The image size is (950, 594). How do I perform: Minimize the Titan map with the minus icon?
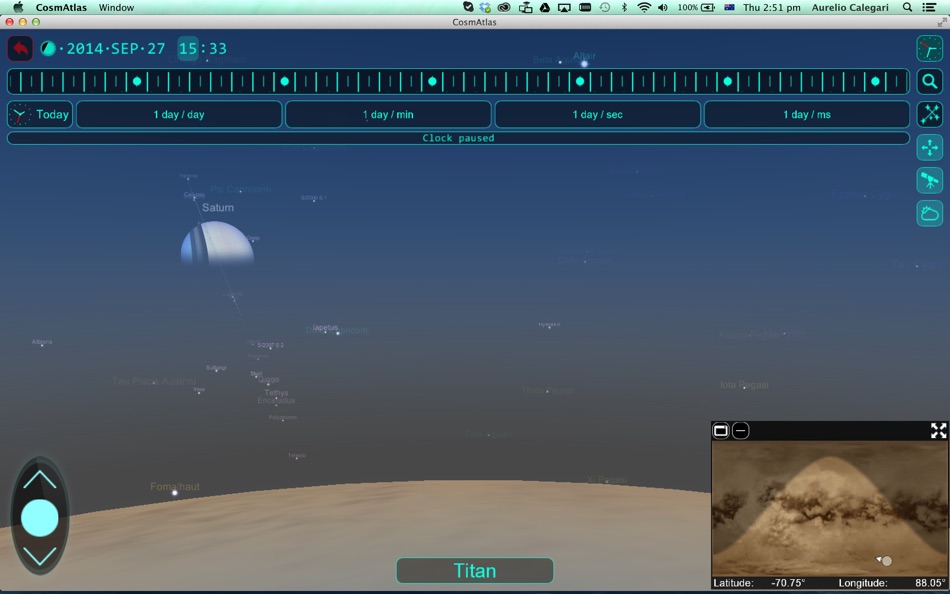pos(740,431)
